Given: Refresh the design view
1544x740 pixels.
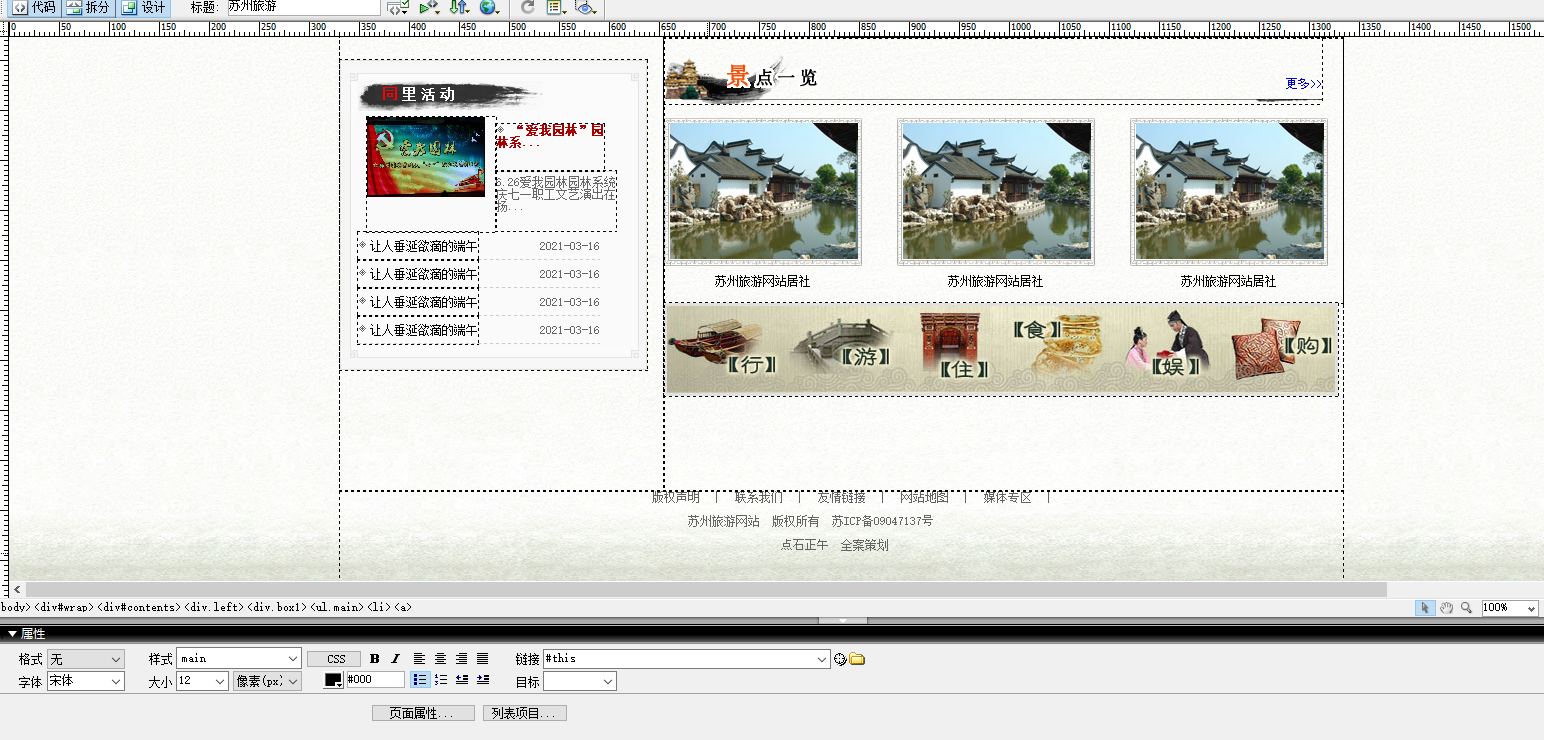Looking at the screenshot, I should pyautogui.click(x=528, y=7).
